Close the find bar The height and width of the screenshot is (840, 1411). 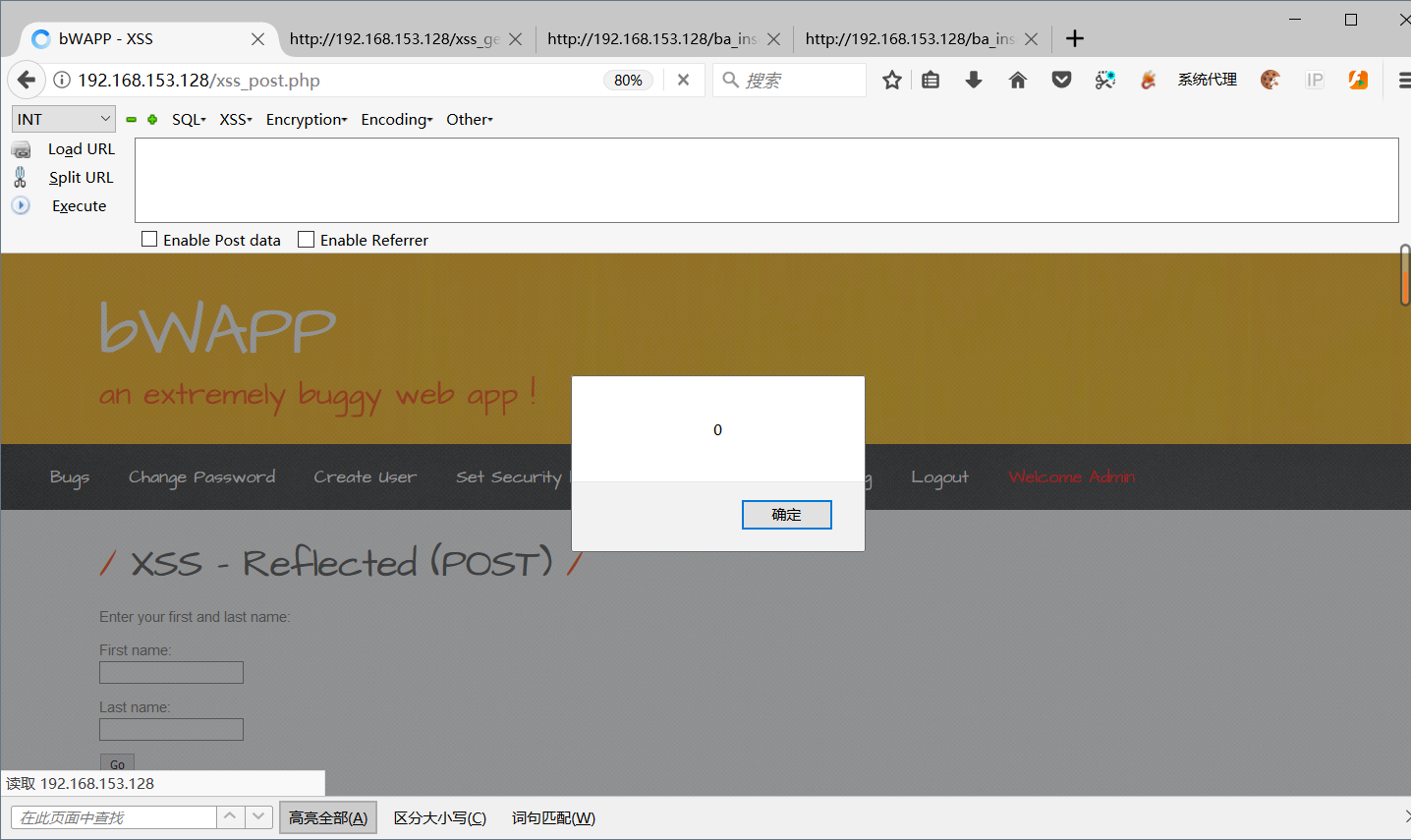click(x=1406, y=816)
